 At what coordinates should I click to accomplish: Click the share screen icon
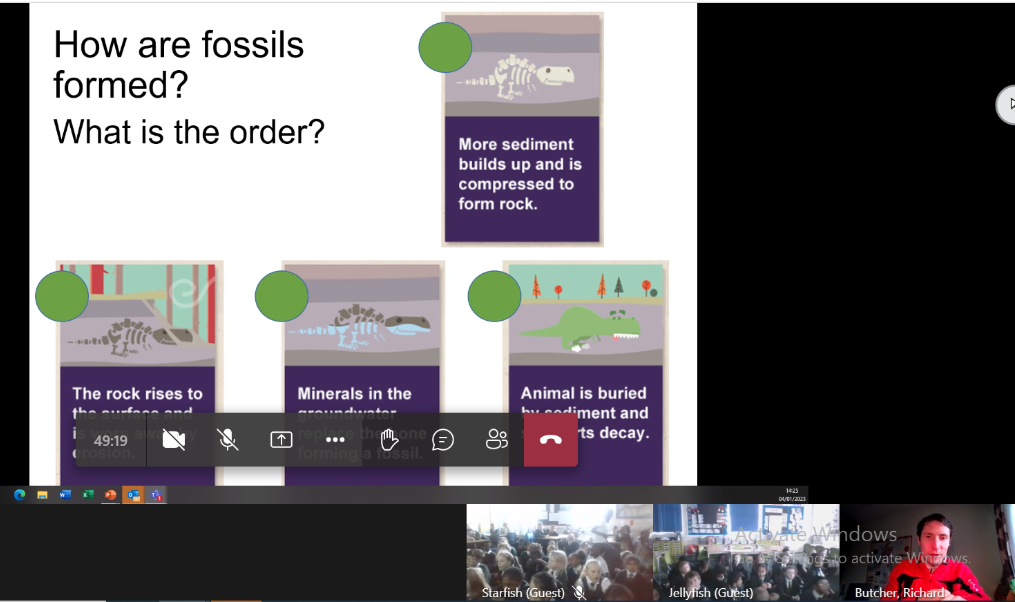[x=281, y=440]
